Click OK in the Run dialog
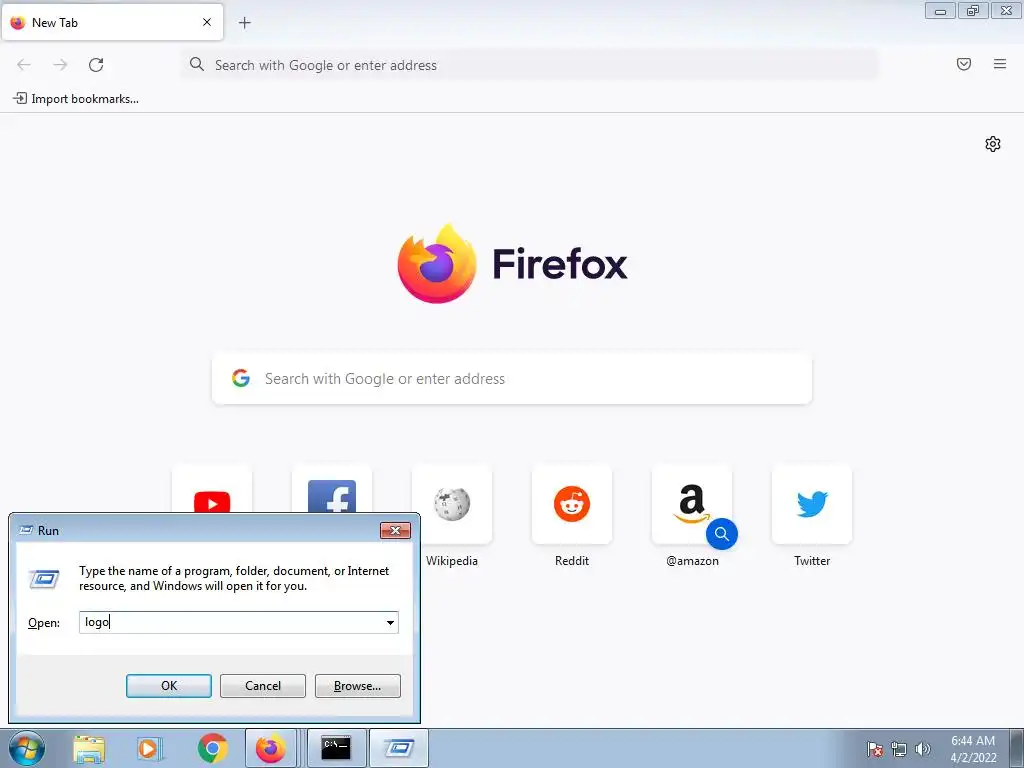 pyautogui.click(x=168, y=686)
